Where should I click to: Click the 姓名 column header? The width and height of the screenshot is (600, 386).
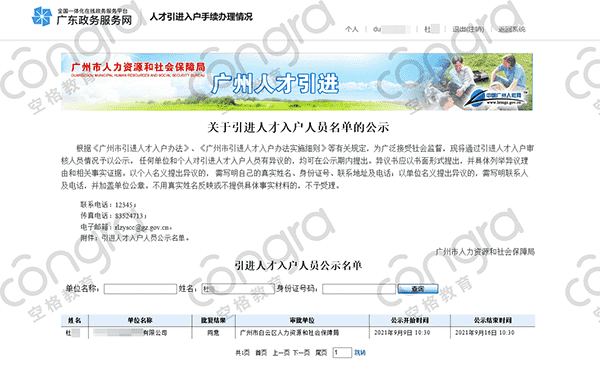pos(75,320)
